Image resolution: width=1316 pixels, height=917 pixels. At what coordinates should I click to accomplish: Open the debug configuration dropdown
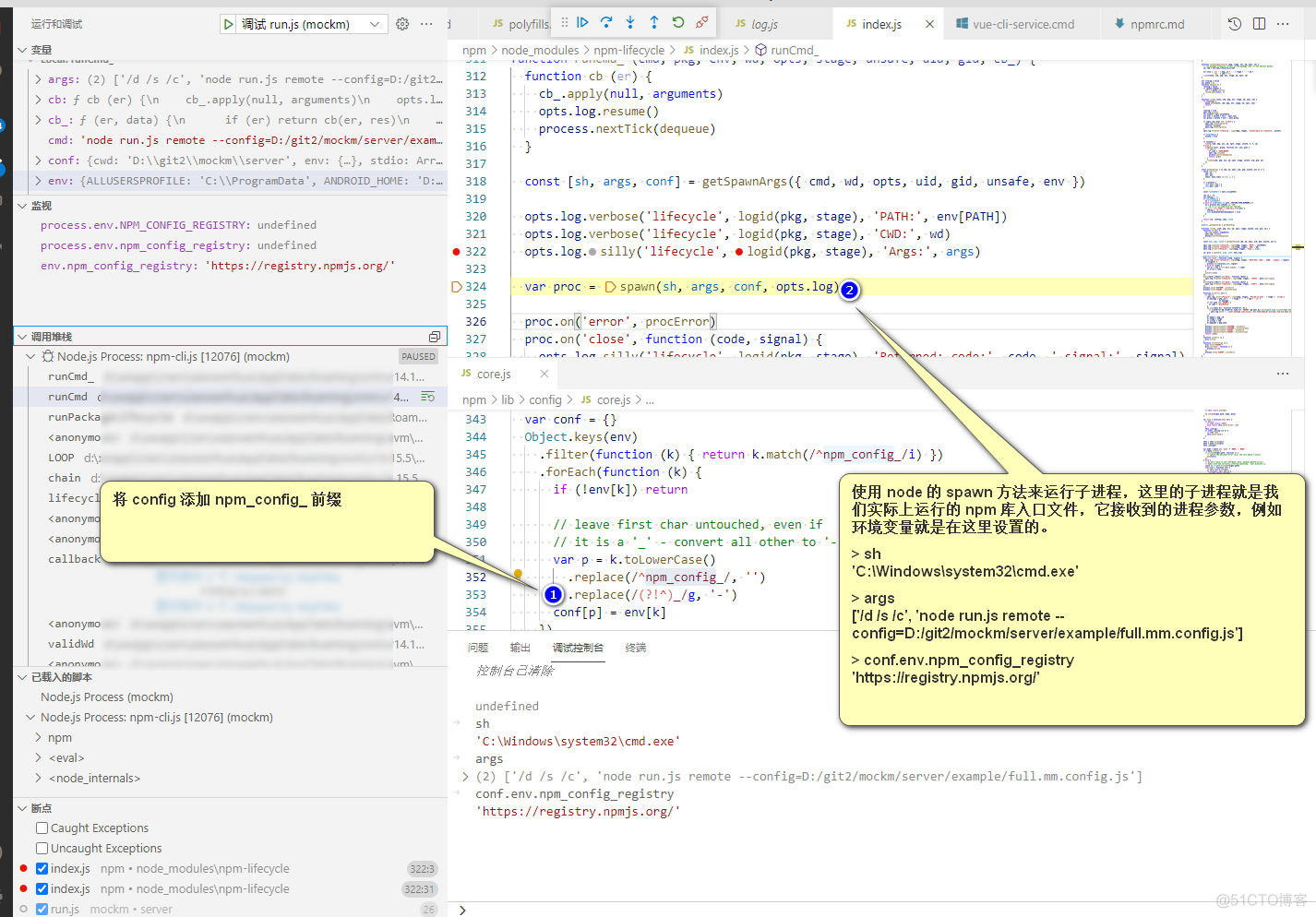click(375, 24)
